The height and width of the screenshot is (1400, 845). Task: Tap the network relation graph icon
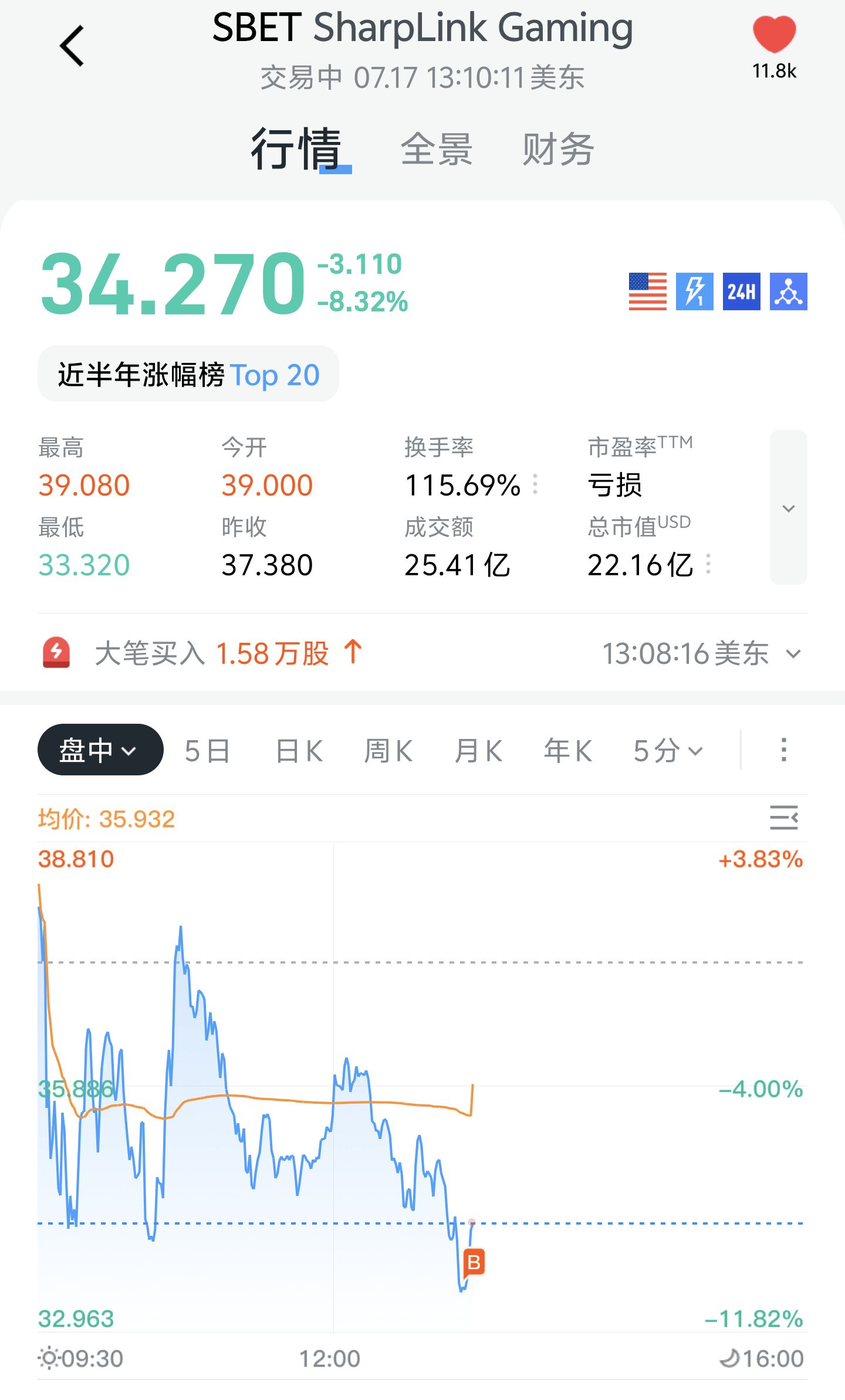[788, 291]
